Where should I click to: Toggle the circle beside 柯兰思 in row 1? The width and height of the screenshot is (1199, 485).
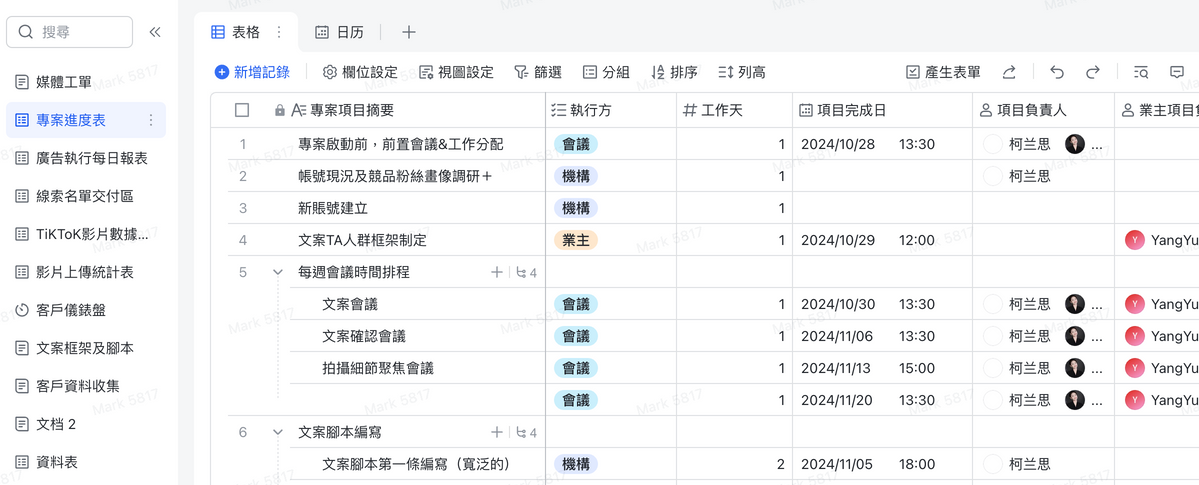pos(992,144)
